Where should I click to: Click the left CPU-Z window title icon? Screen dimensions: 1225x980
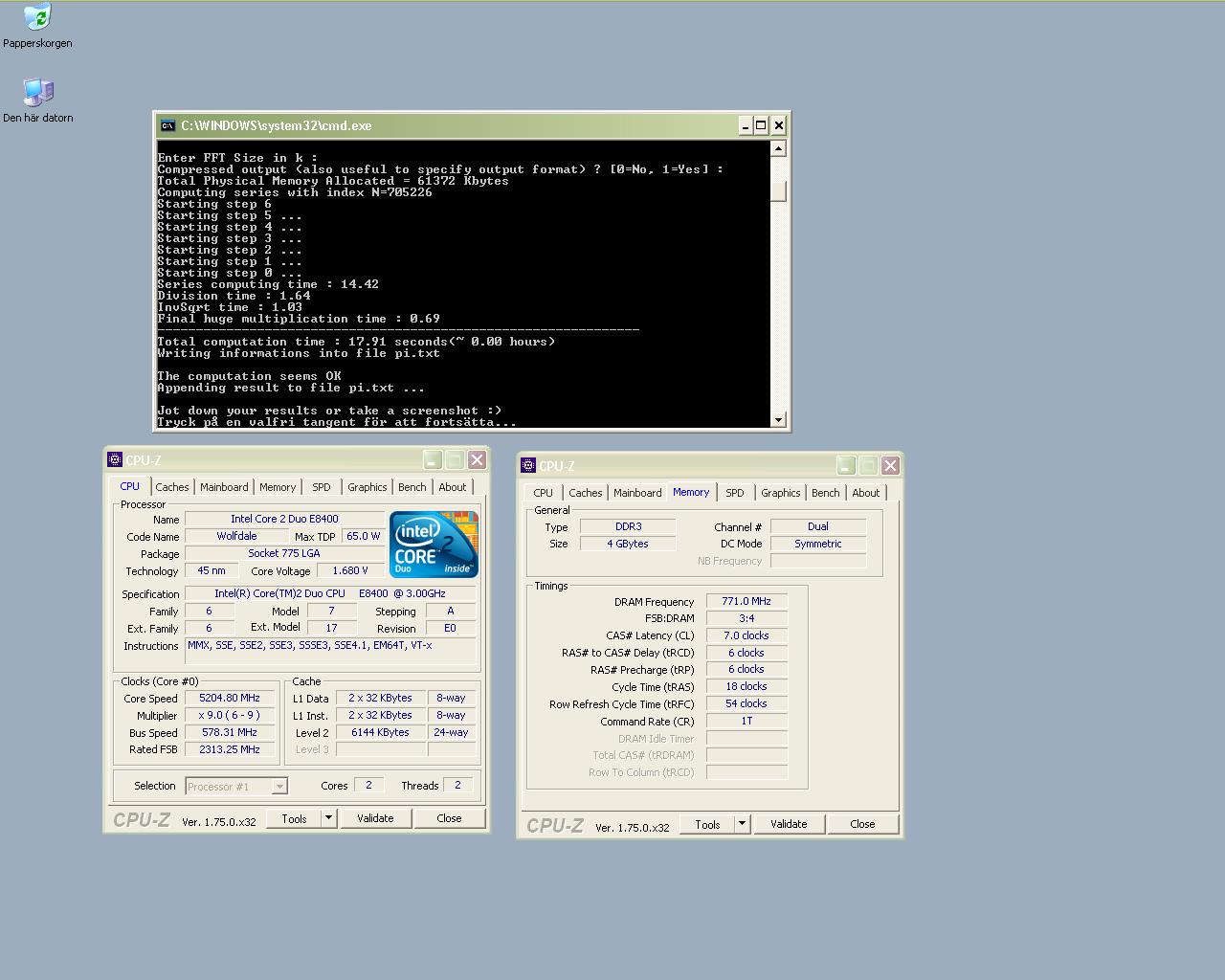point(115,460)
